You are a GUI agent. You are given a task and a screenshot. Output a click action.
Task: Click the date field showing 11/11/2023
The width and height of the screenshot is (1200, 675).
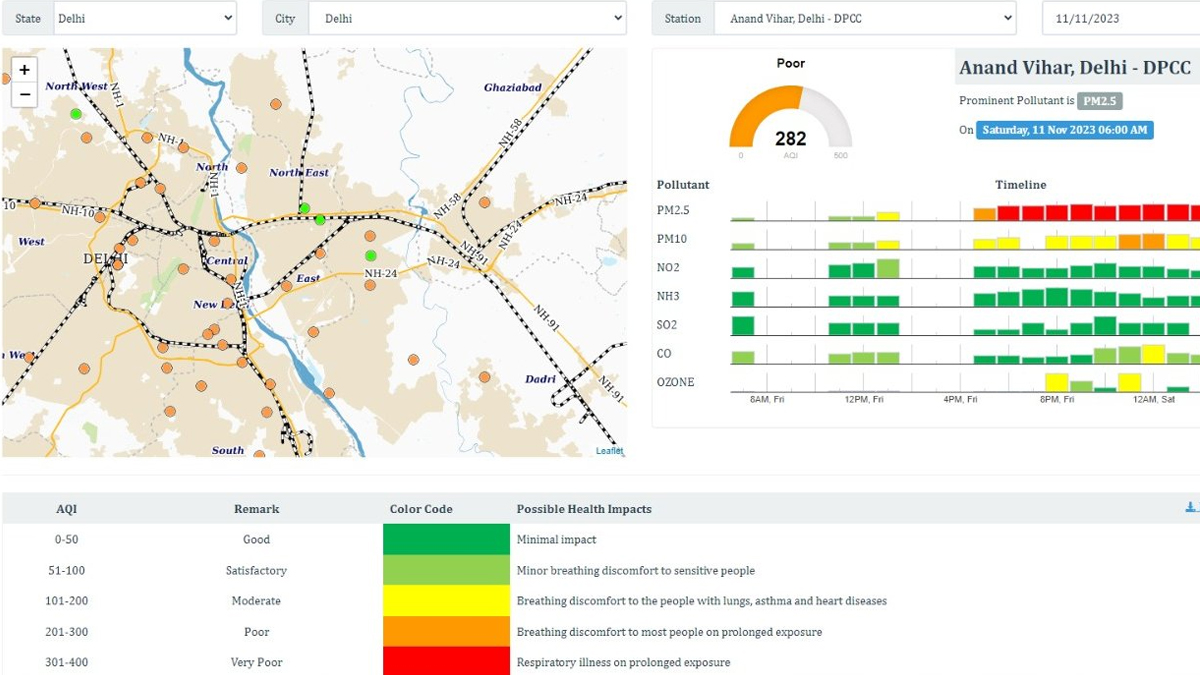coord(1121,18)
